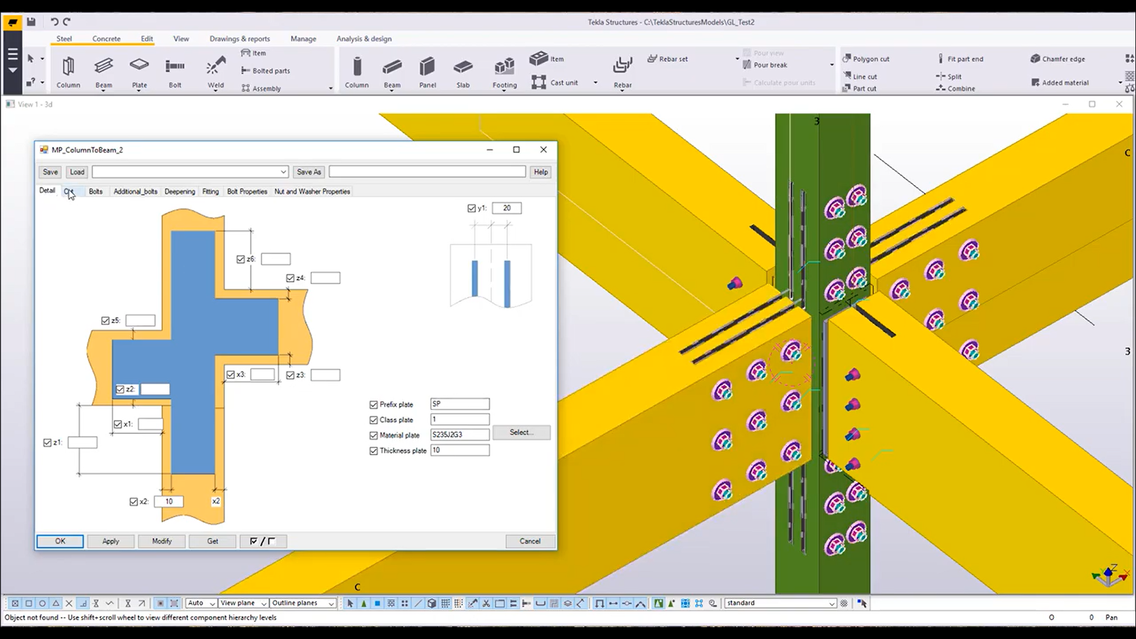Click the Pour break tool
The width and height of the screenshot is (1136, 639).
pos(764,64)
